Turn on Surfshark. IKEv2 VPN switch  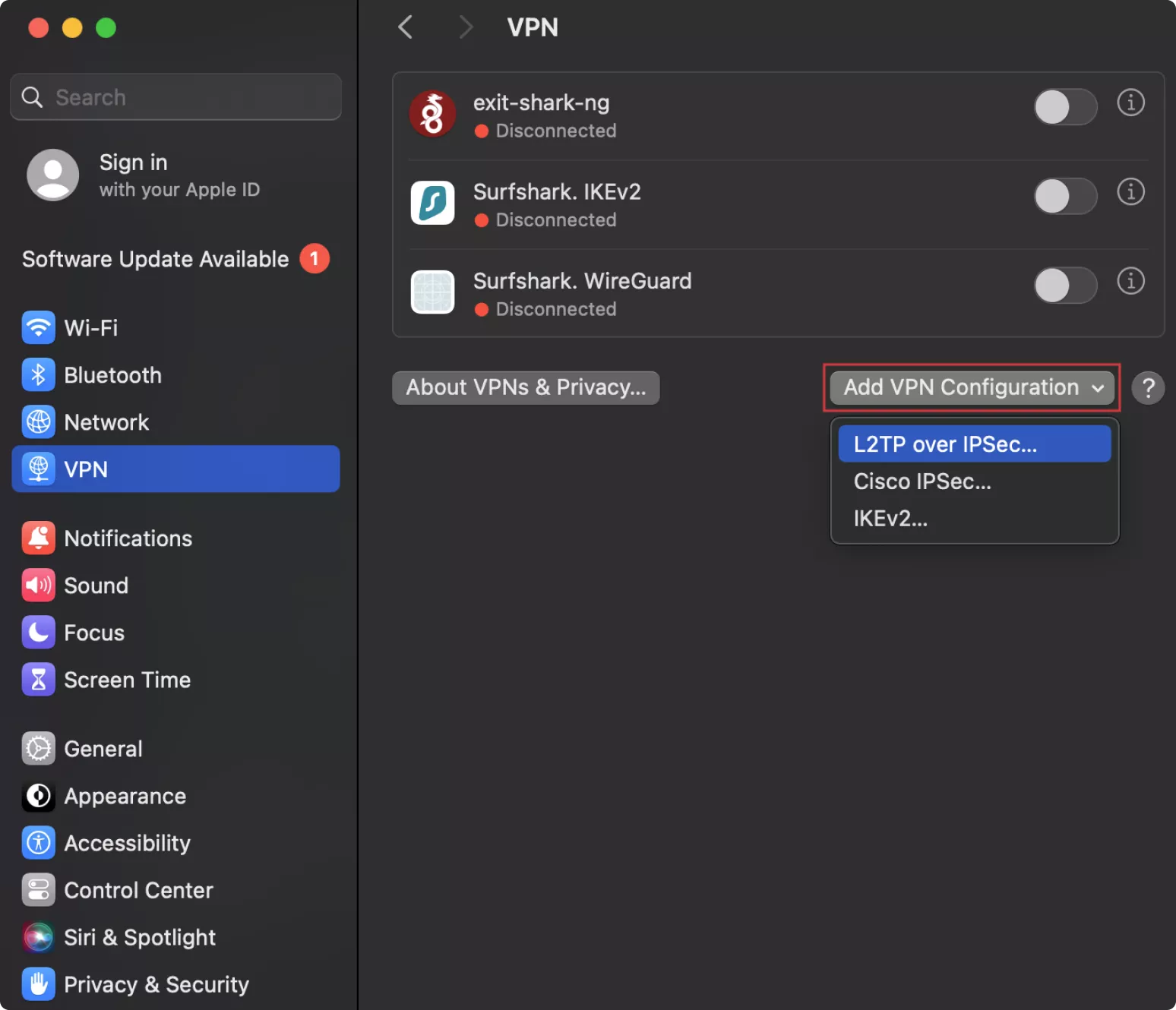click(x=1065, y=197)
